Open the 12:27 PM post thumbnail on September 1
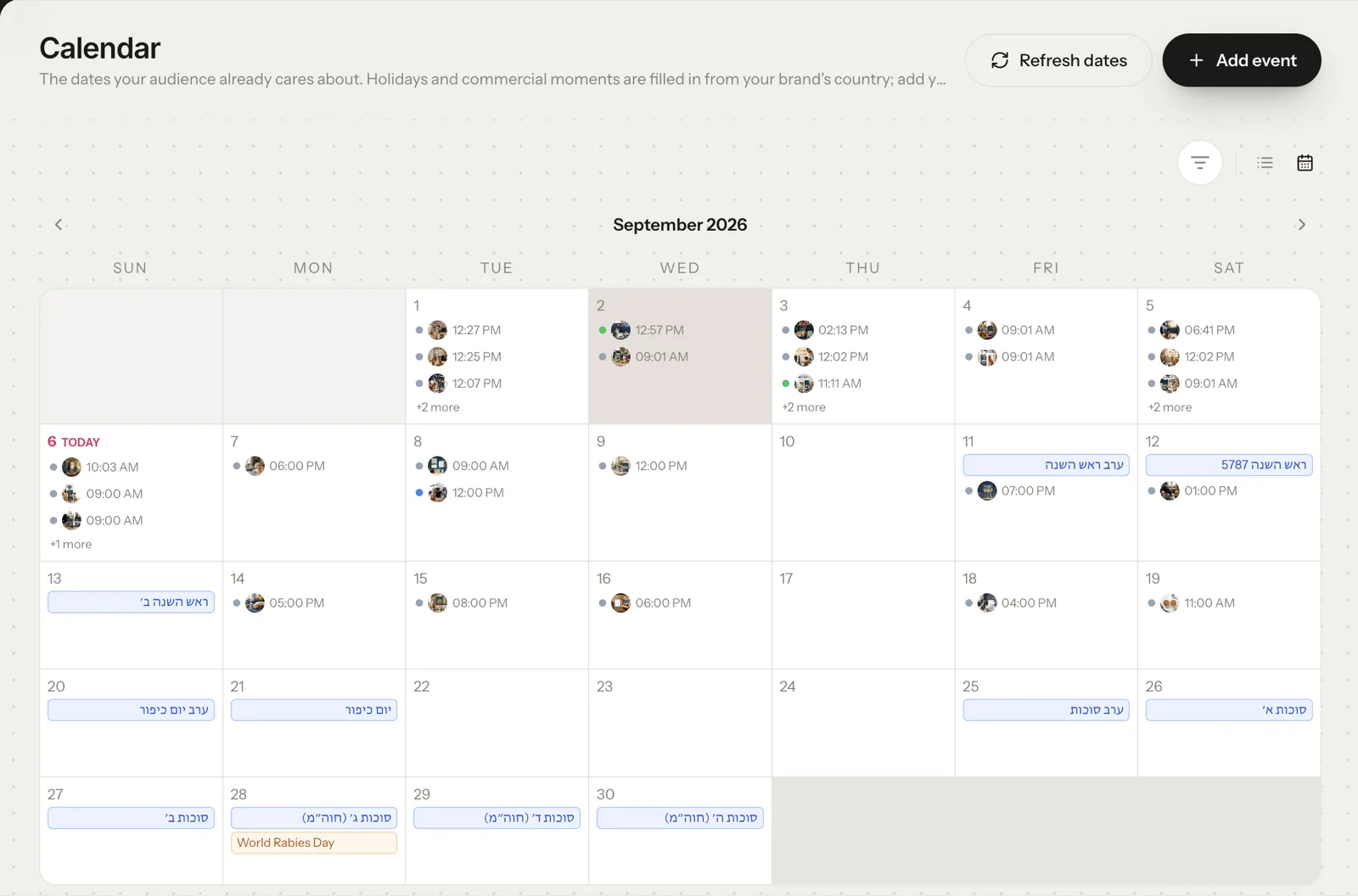The image size is (1358, 896). pos(437,330)
